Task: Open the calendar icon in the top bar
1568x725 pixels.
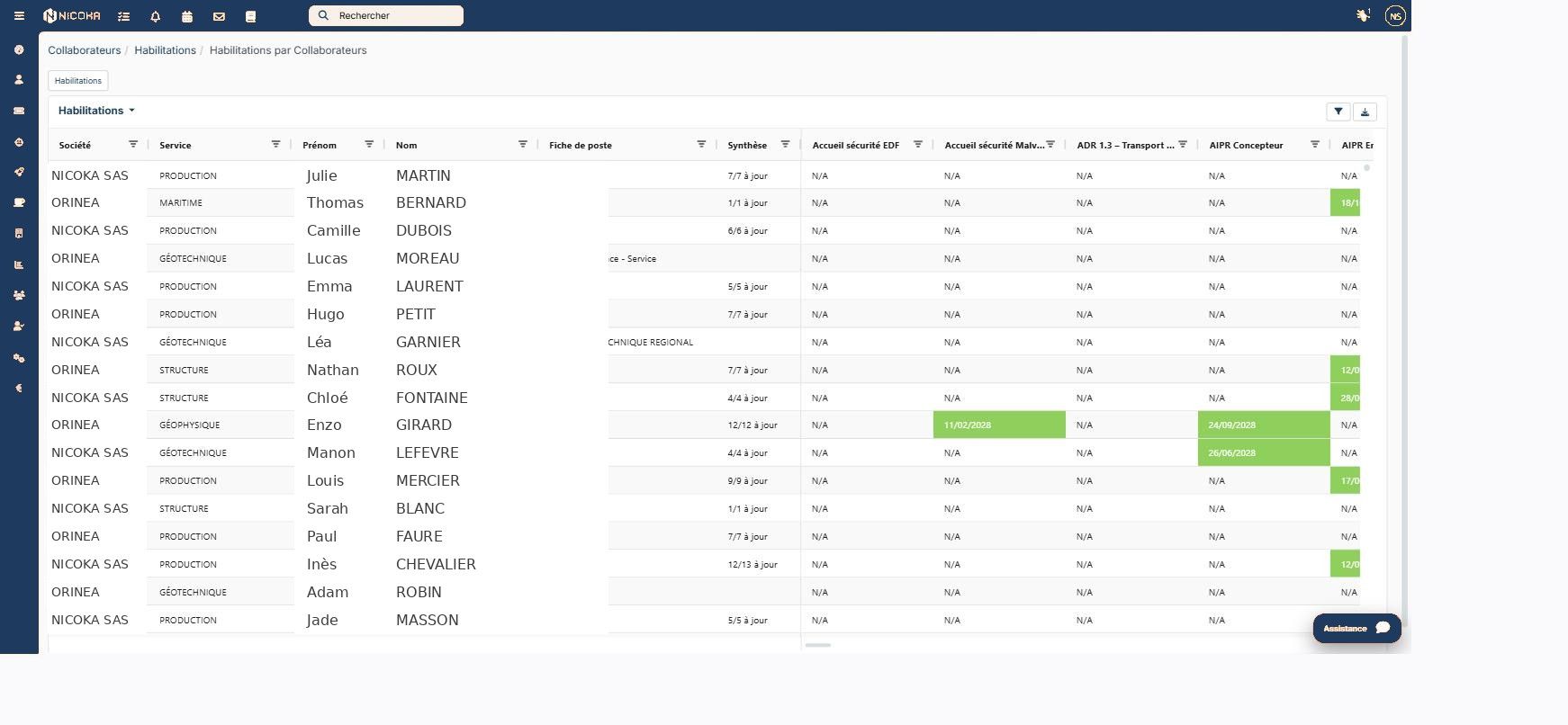Action: coord(187,16)
